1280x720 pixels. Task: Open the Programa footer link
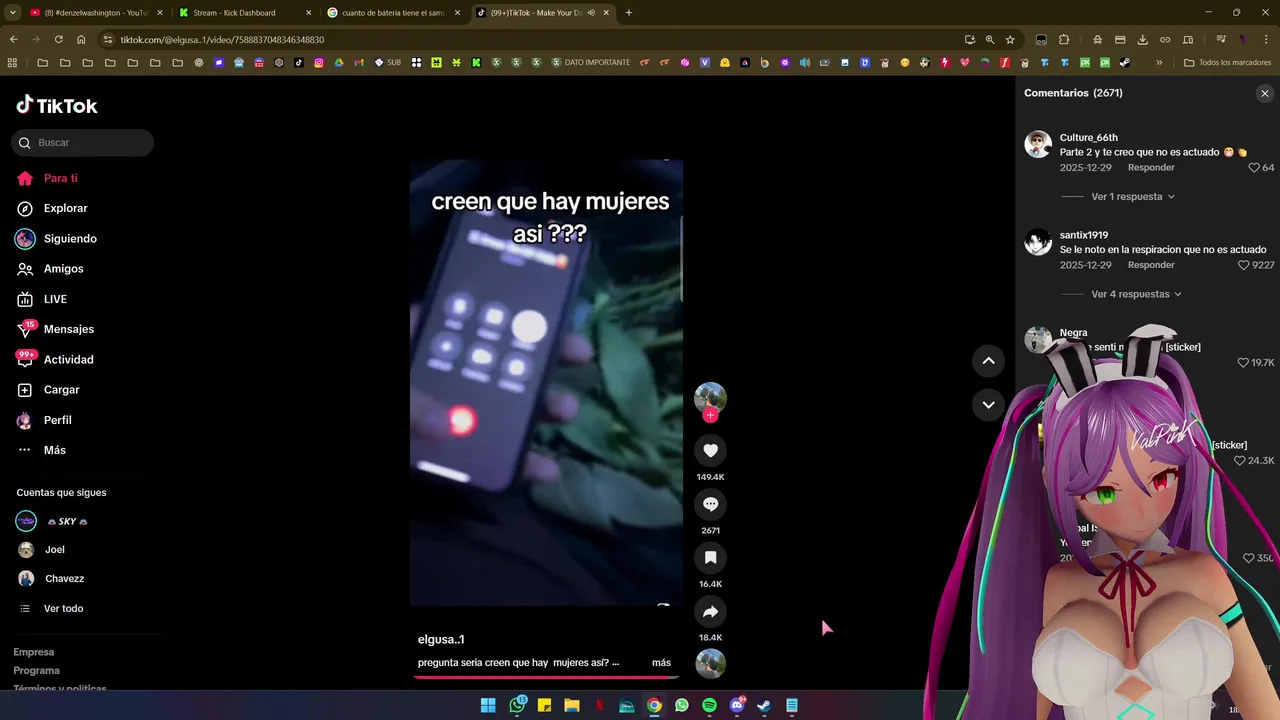tap(36, 671)
